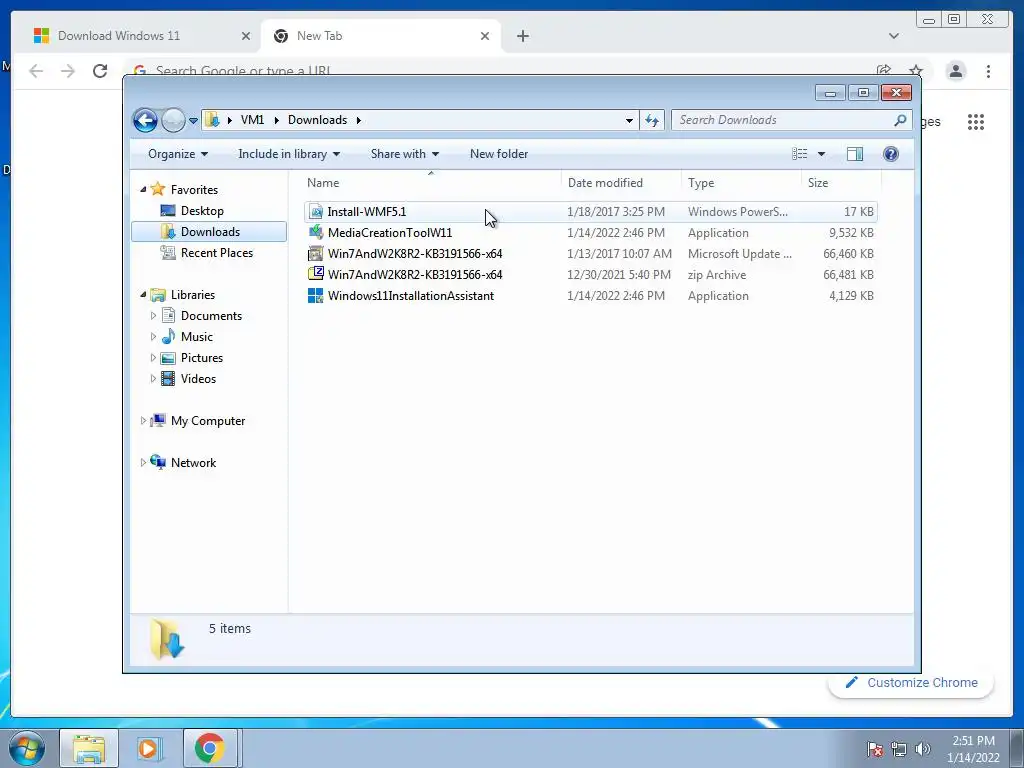Collapse the Libraries group
This screenshot has height=768, width=1024.
(x=144, y=295)
